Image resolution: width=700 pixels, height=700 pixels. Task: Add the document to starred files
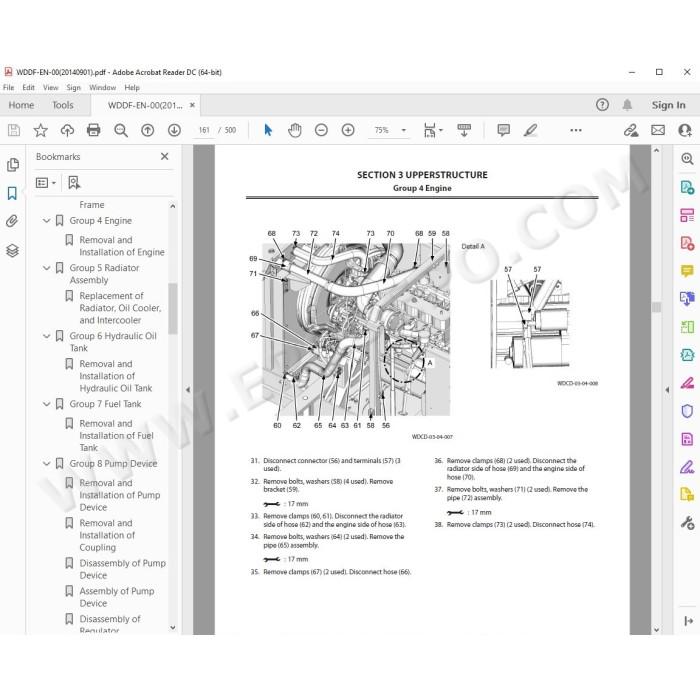click(x=40, y=130)
